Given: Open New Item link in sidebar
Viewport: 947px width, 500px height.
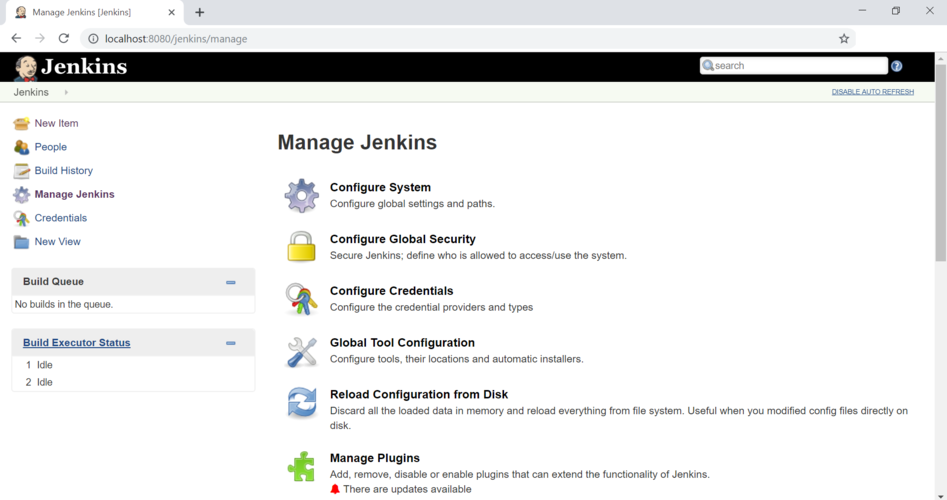Looking at the screenshot, I should coord(56,123).
